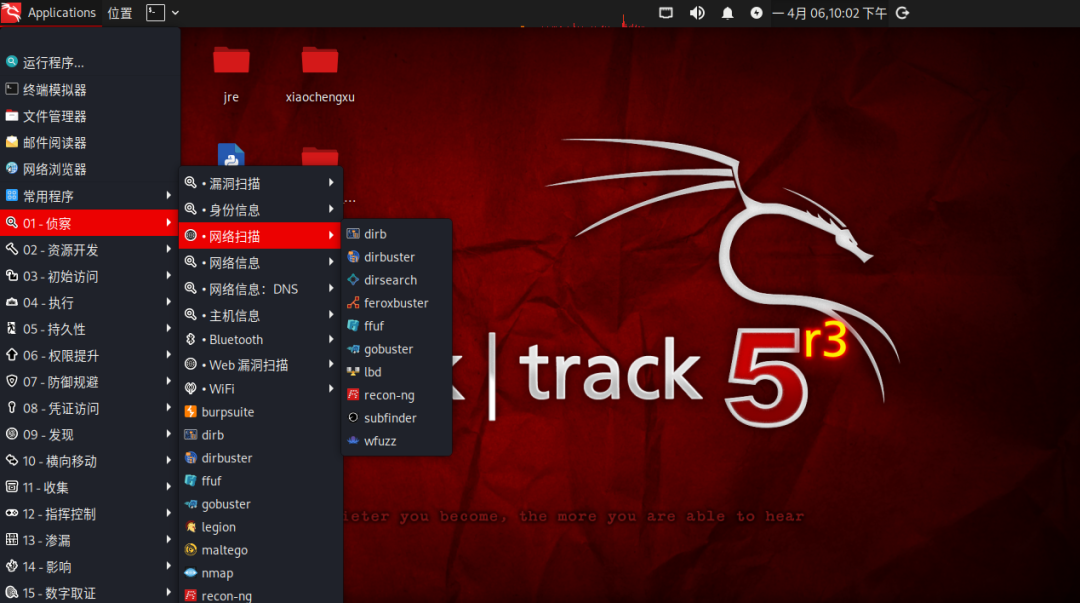The height and width of the screenshot is (603, 1080).
Task: Open notifications bell icon
Action: (x=727, y=13)
